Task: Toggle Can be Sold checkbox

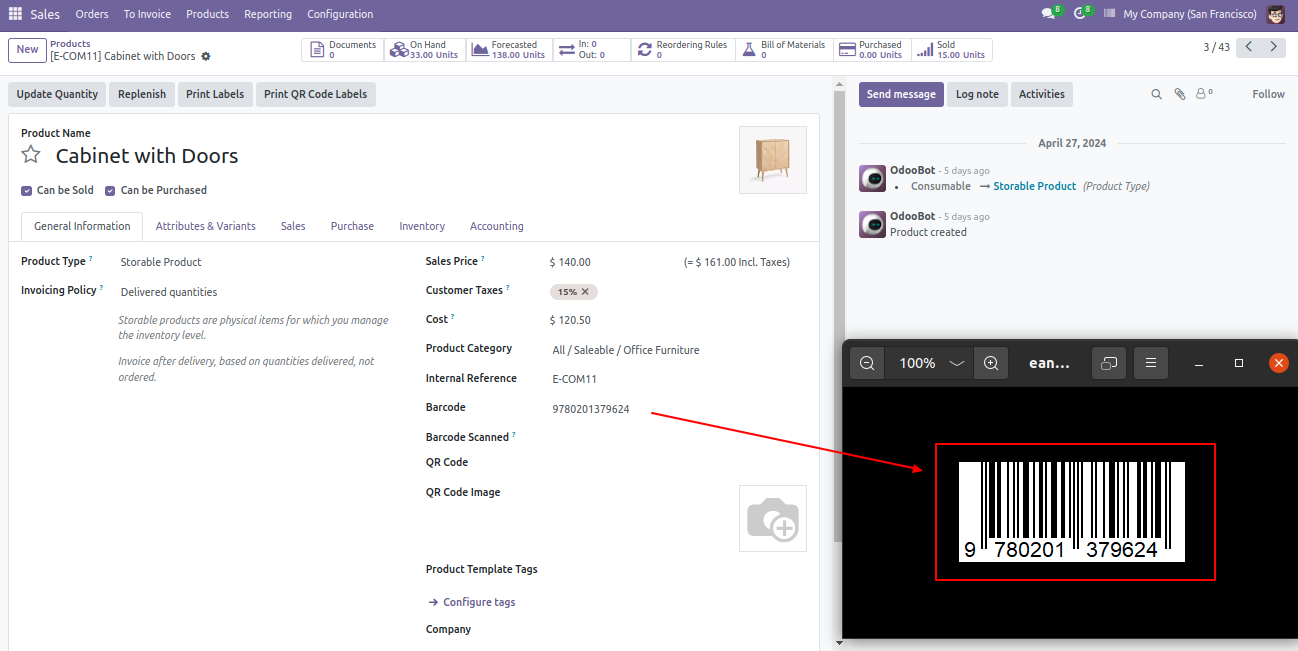Action: click(27, 190)
